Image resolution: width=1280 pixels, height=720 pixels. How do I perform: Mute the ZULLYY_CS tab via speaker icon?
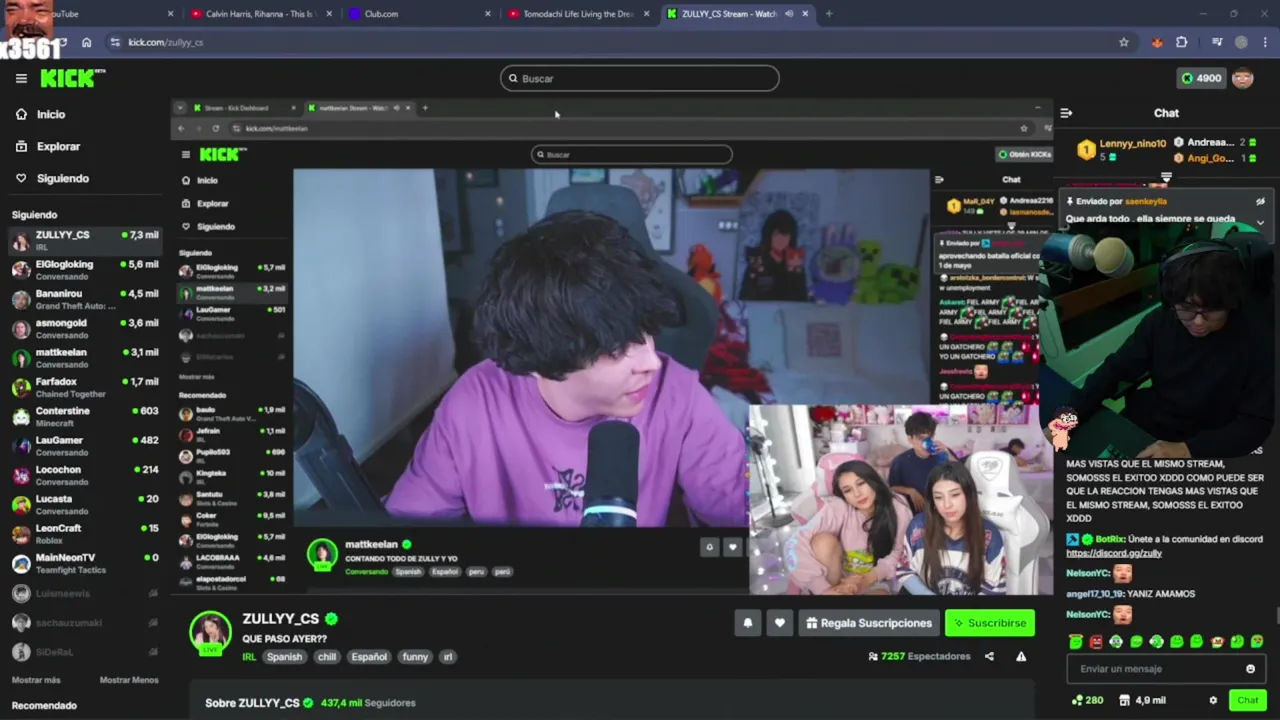(x=789, y=14)
